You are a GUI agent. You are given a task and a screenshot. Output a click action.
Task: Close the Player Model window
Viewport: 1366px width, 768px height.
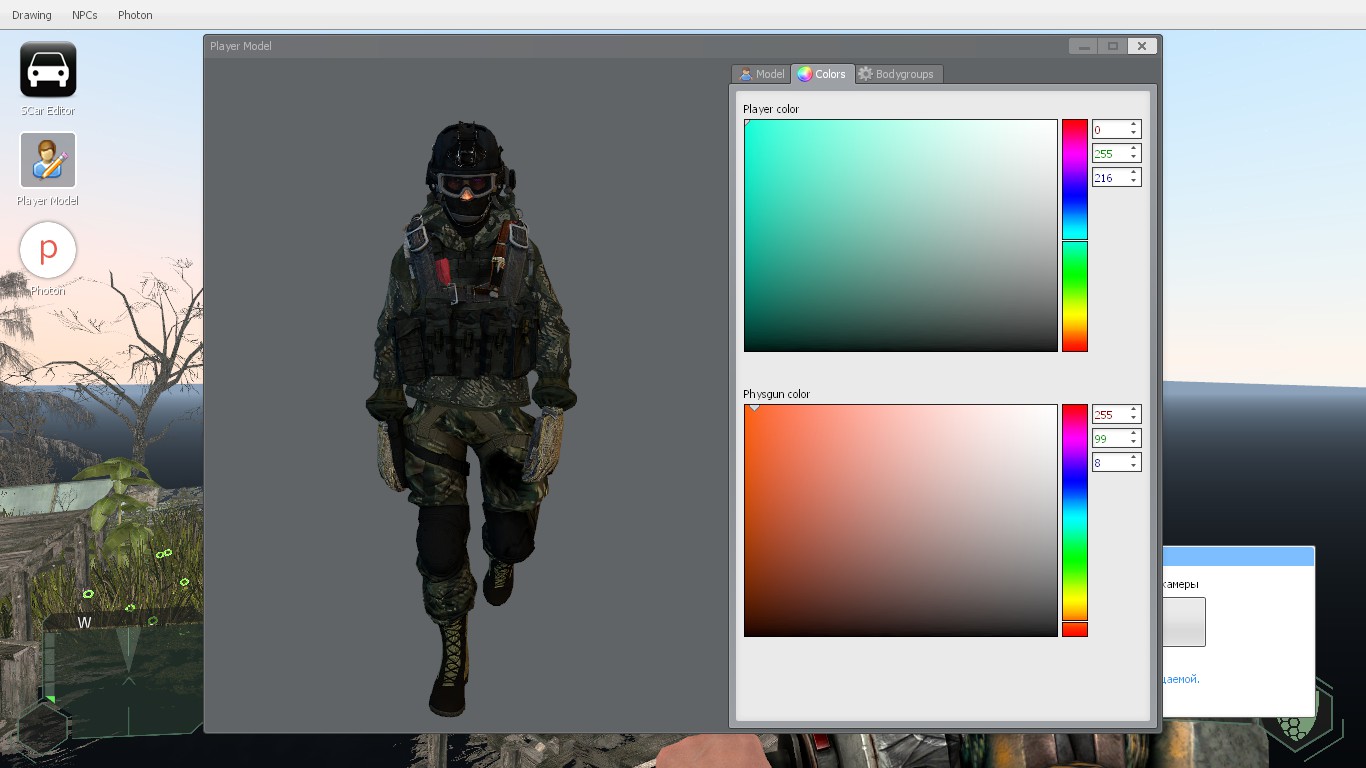click(x=1142, y=46)
